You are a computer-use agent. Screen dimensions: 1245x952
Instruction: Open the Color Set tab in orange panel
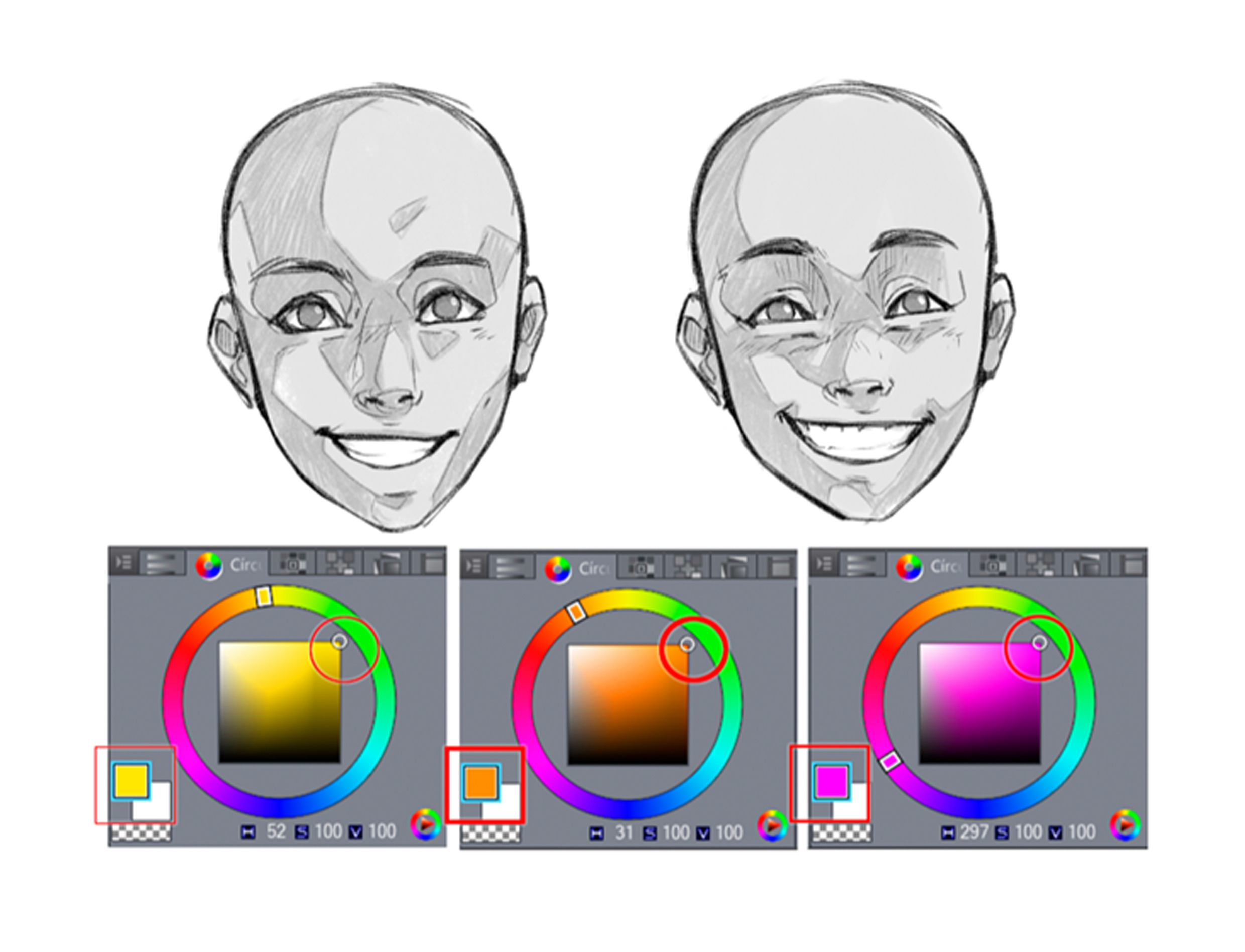(x=640, y=567)
